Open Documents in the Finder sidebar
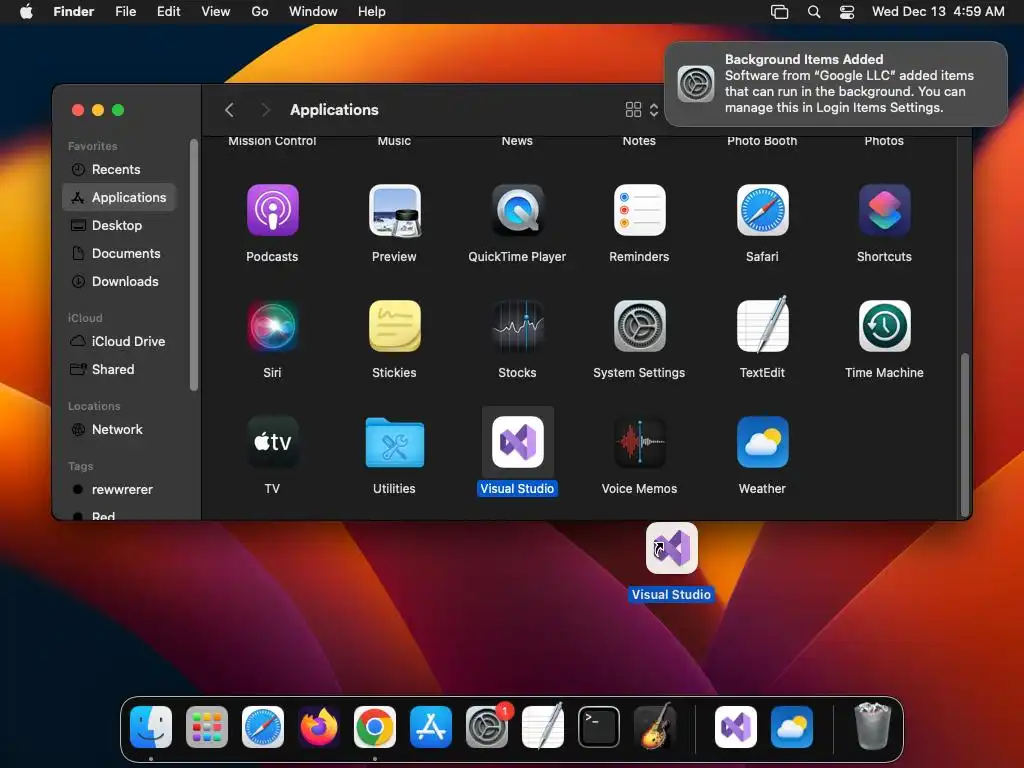This screenshot has height=768, width=1024. point(120,253)
